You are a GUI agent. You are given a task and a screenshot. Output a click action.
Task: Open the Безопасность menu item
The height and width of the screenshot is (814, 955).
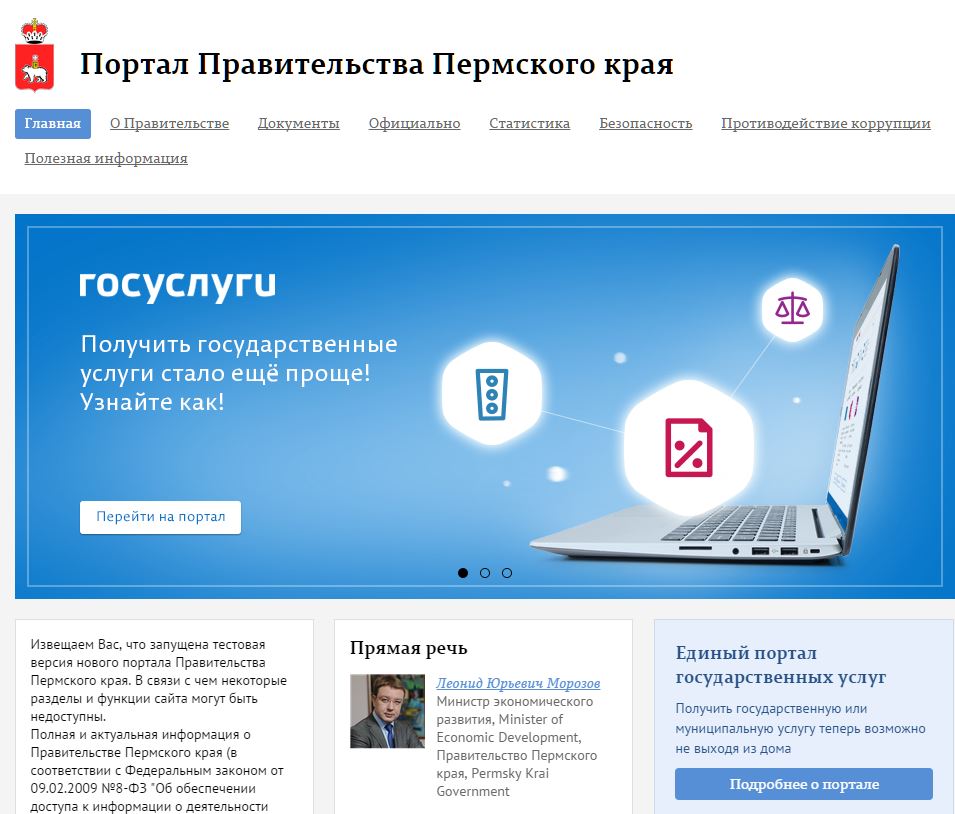click(x=645, y=124)
